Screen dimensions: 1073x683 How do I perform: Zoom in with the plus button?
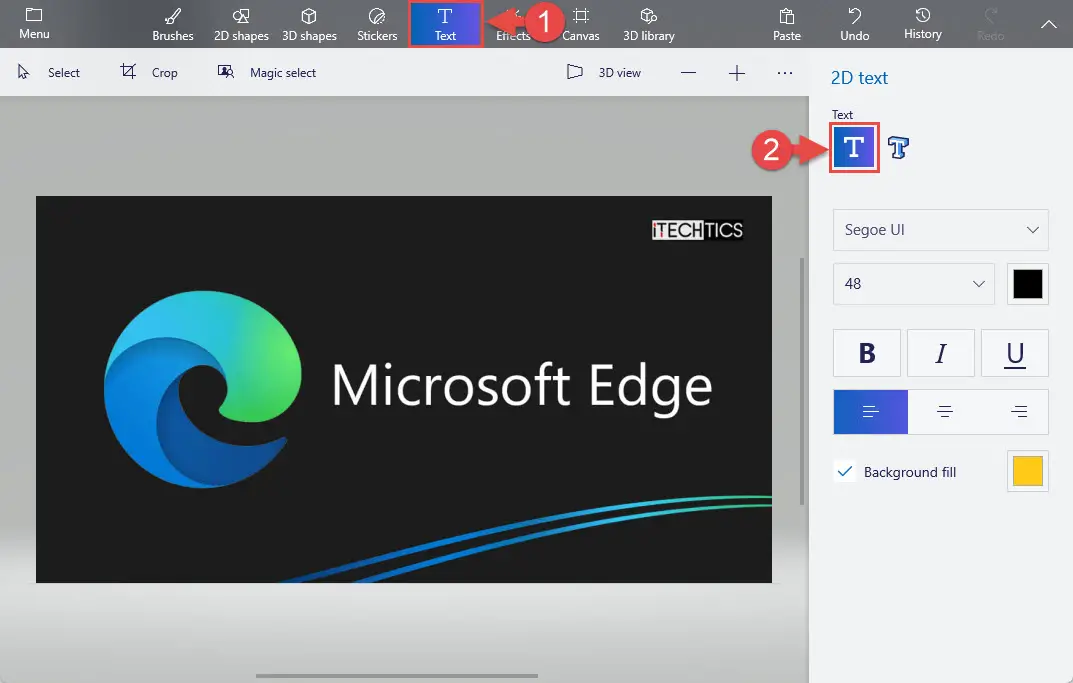736,73
